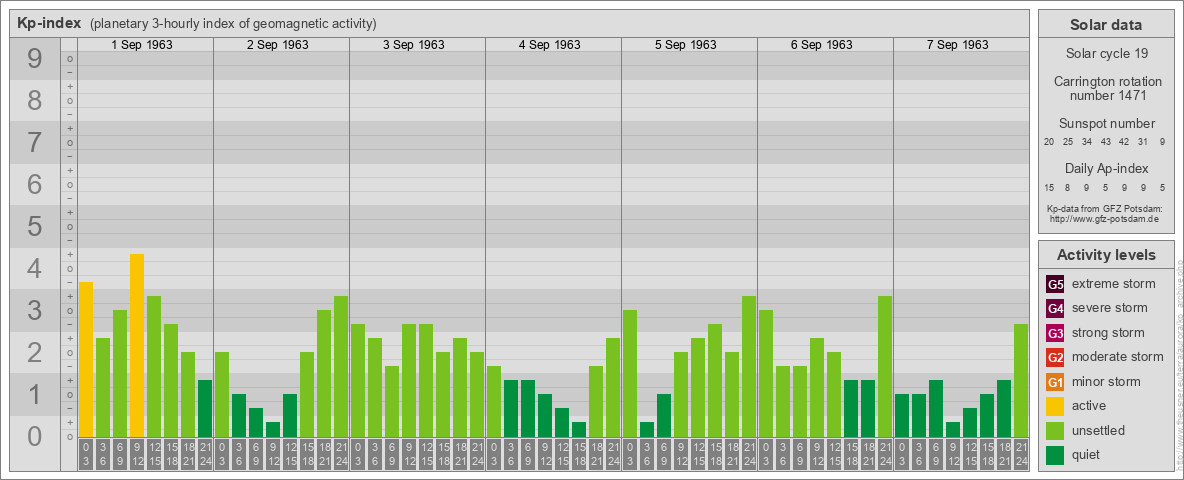
Task: Click the 0-3 hour label under 1 Sep
Action: pos(86,454)
